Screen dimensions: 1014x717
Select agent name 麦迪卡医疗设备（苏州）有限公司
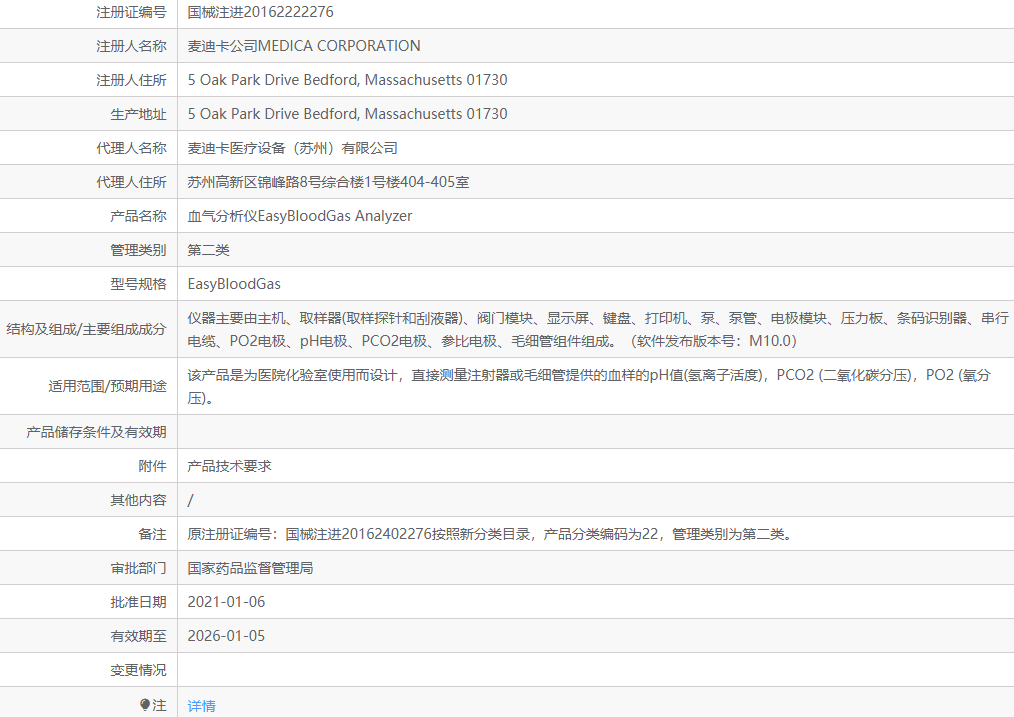[292, 148]
